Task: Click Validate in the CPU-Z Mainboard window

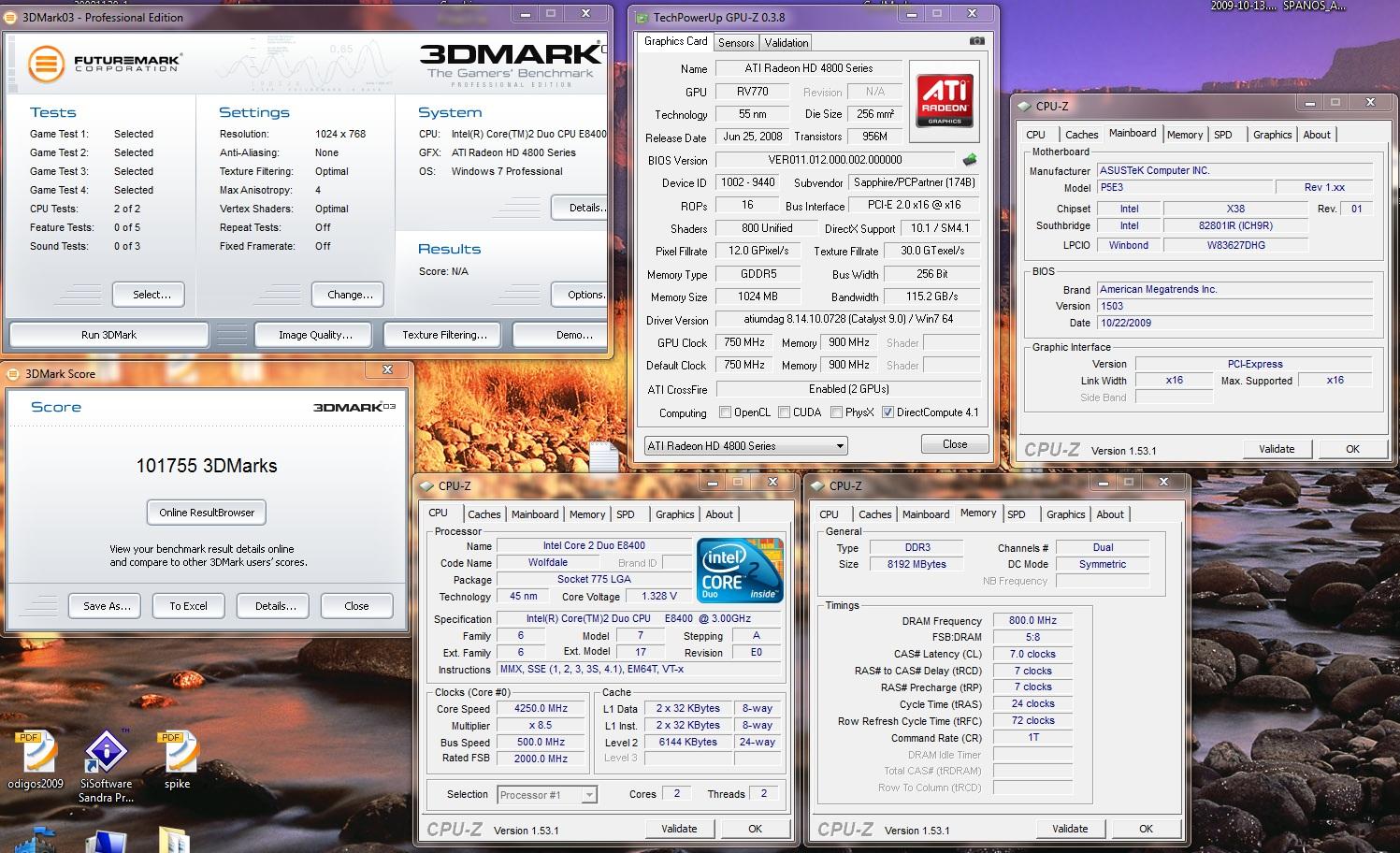Action: tap(1277, 449)
